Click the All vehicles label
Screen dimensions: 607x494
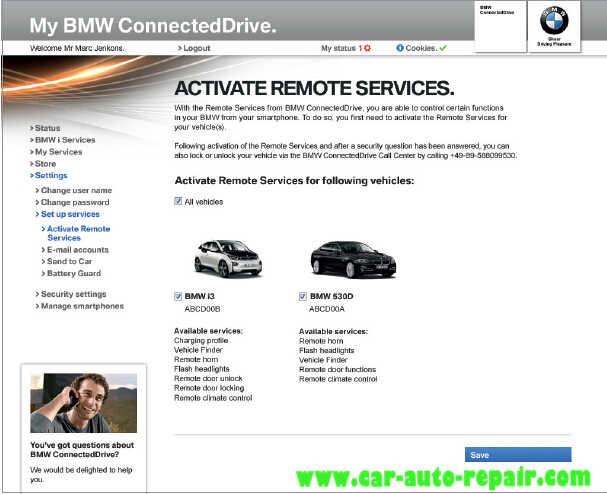[x=204, y=202]
